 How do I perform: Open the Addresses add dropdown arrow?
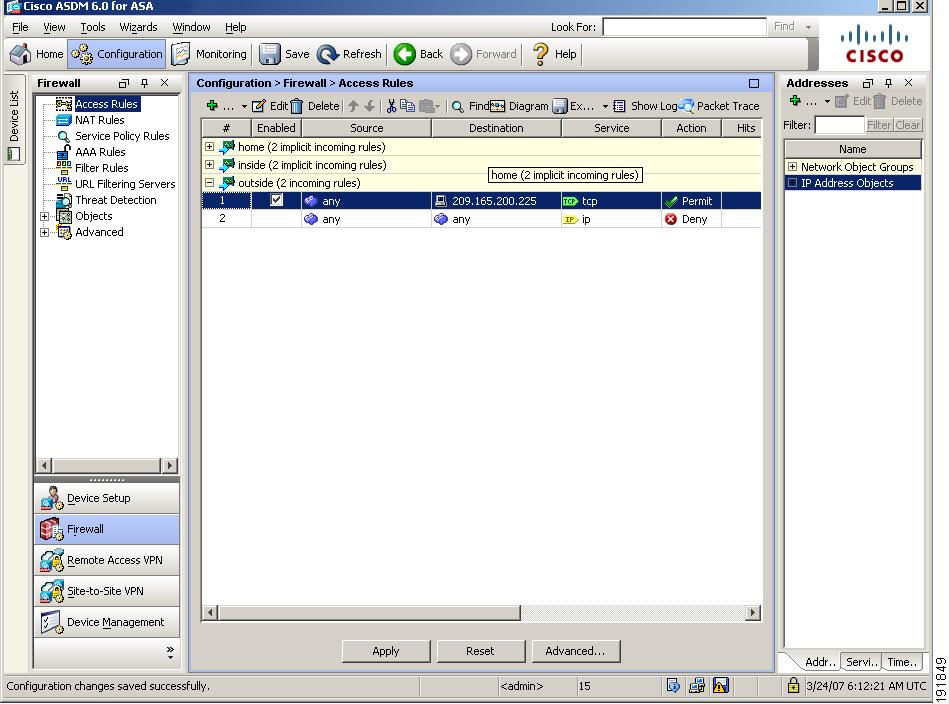[827, 101]
